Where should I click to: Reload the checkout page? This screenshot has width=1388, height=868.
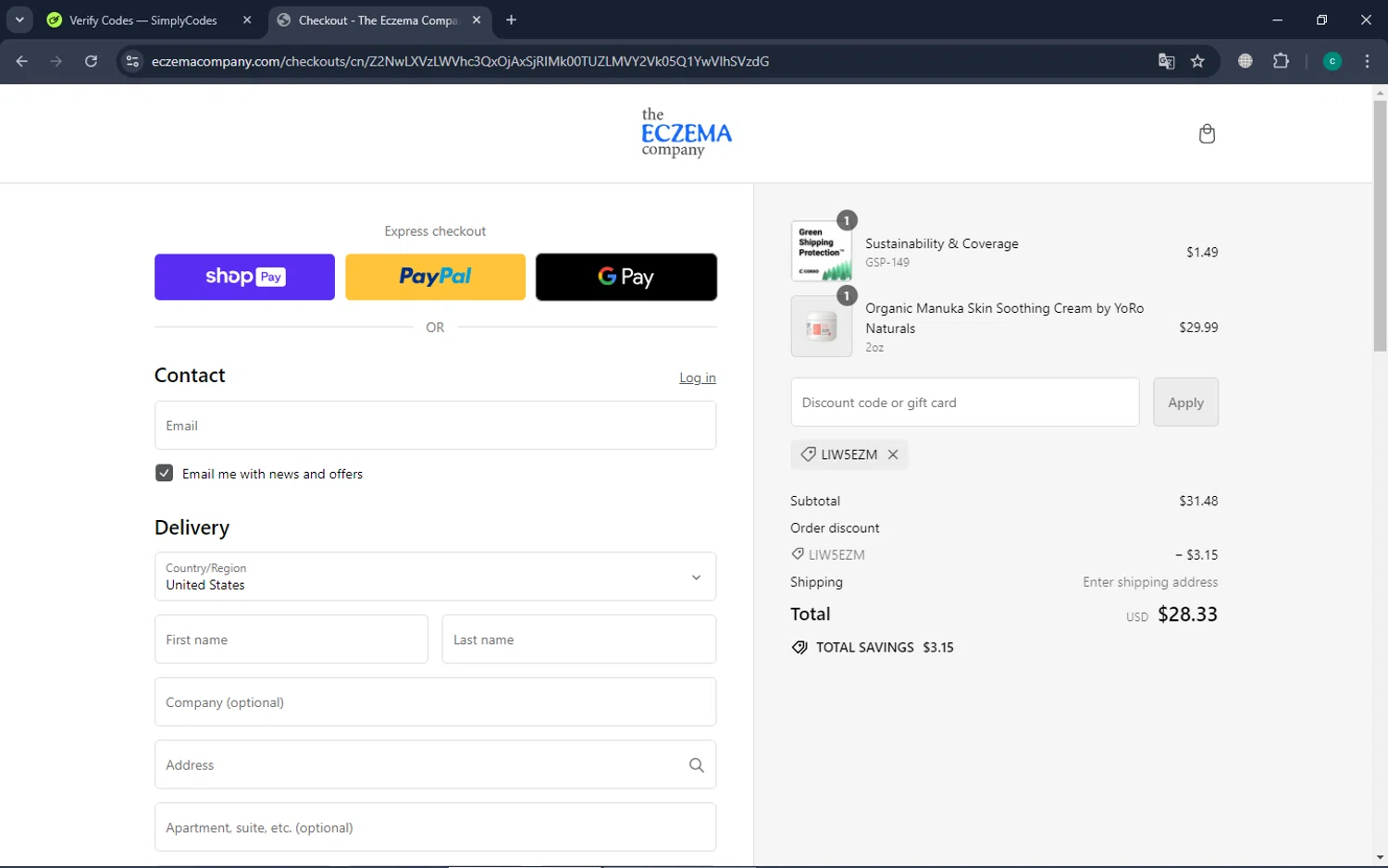coord(91,61)
